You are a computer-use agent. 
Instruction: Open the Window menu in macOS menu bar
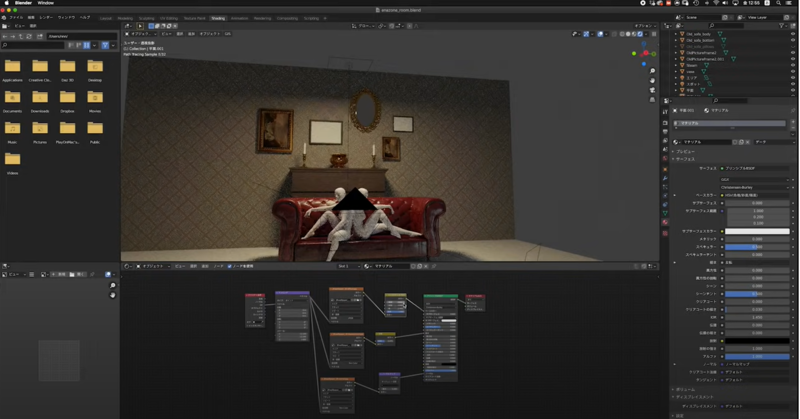click(x=46, y=3)
